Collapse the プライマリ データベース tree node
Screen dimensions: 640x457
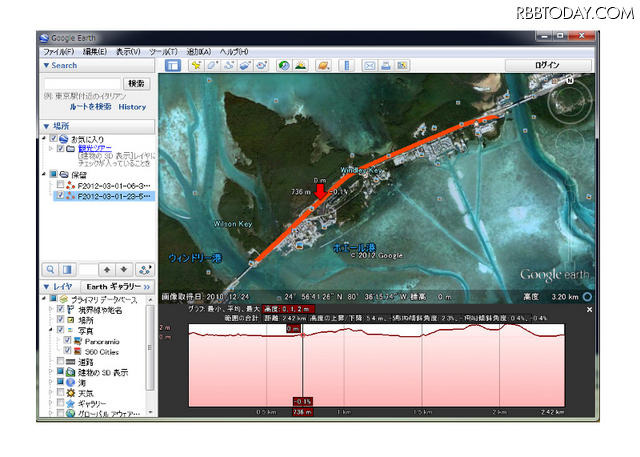pyautogui.click(x=44, y=299)
